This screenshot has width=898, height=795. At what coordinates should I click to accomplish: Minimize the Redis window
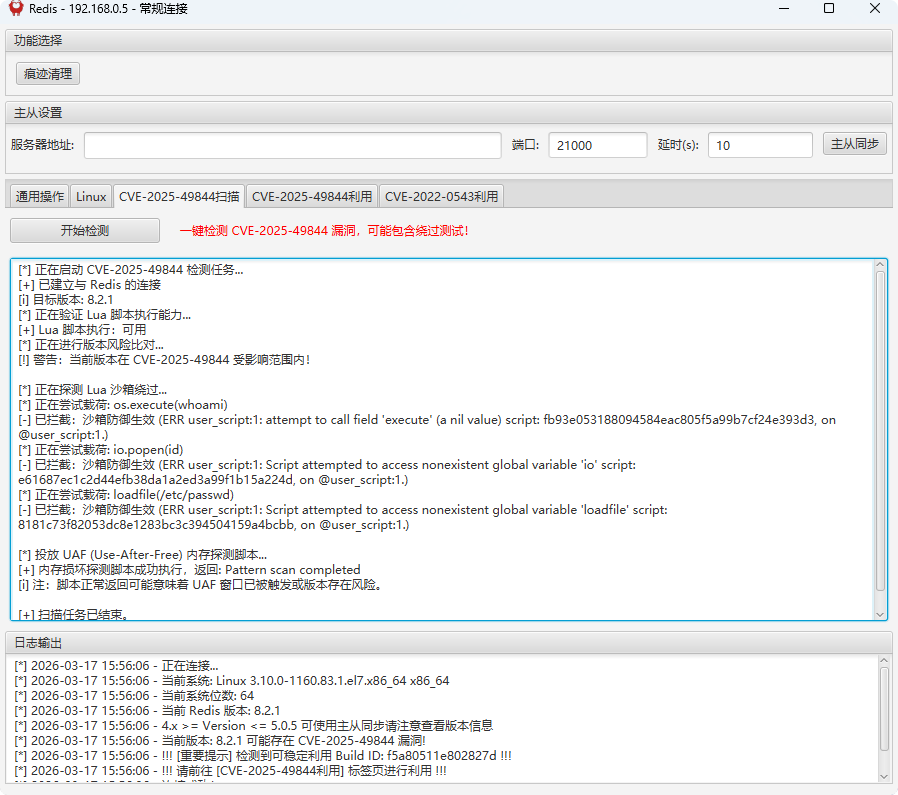(784, 9)
